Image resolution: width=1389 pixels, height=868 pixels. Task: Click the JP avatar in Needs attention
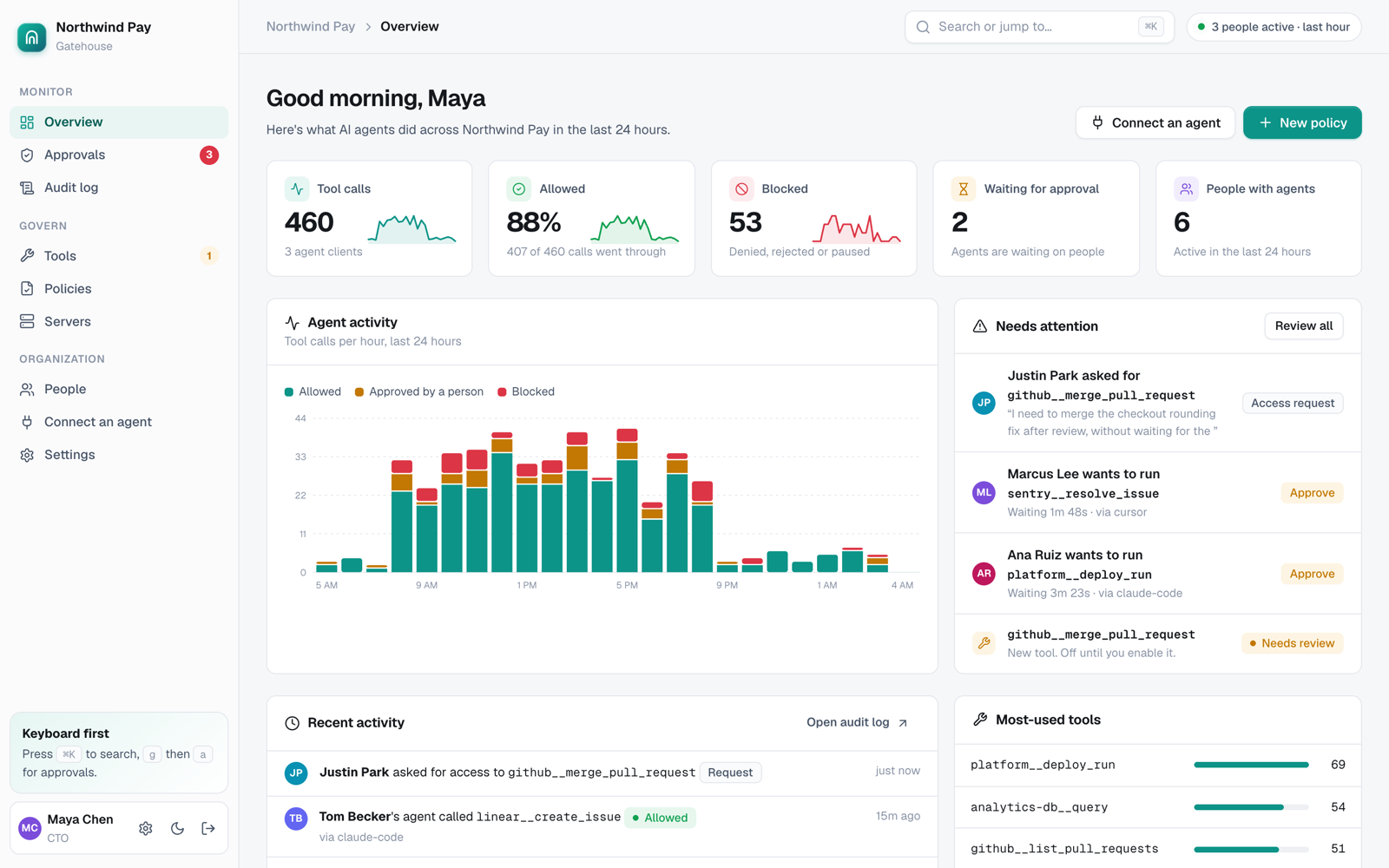(x=984, y=403)
